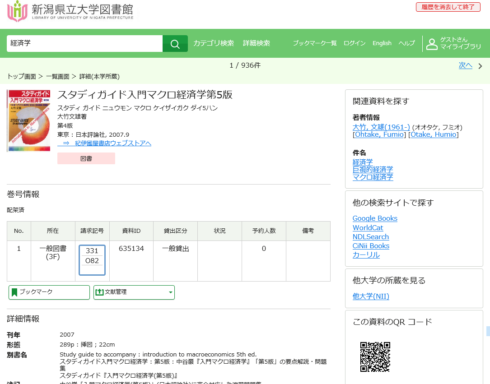
Task: Open the 文献管理 dropdown
Action: 134,292
